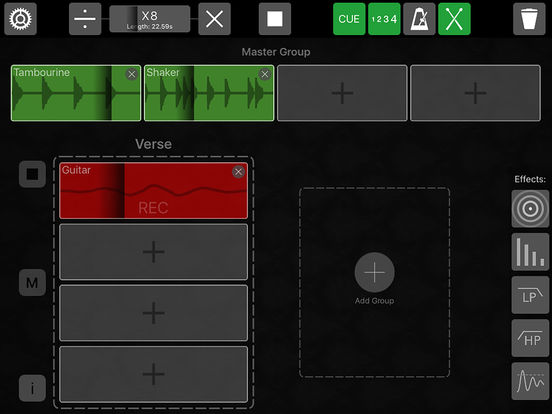The image size is (552, 414).
Task: Remove the Shaker loop with its X
Action: (x=265, y=74)
